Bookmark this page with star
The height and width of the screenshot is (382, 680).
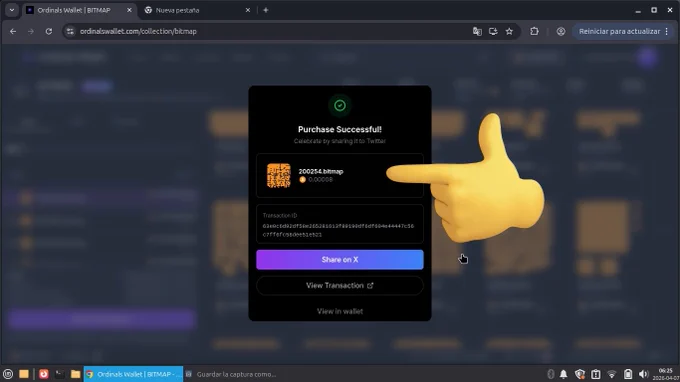pos(509,31)
